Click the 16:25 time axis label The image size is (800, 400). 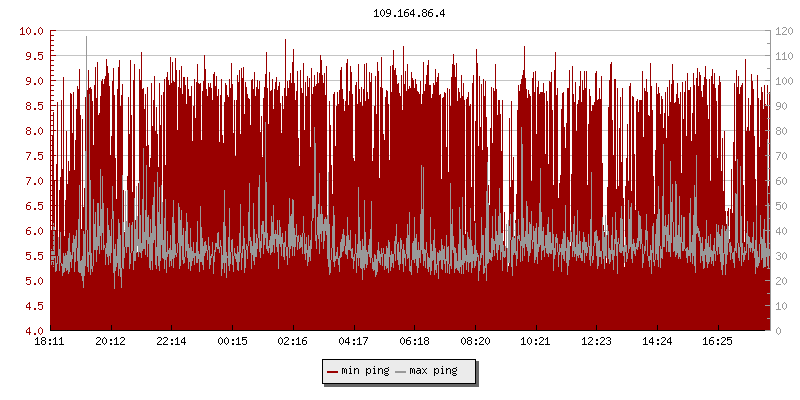pos(718,341)
